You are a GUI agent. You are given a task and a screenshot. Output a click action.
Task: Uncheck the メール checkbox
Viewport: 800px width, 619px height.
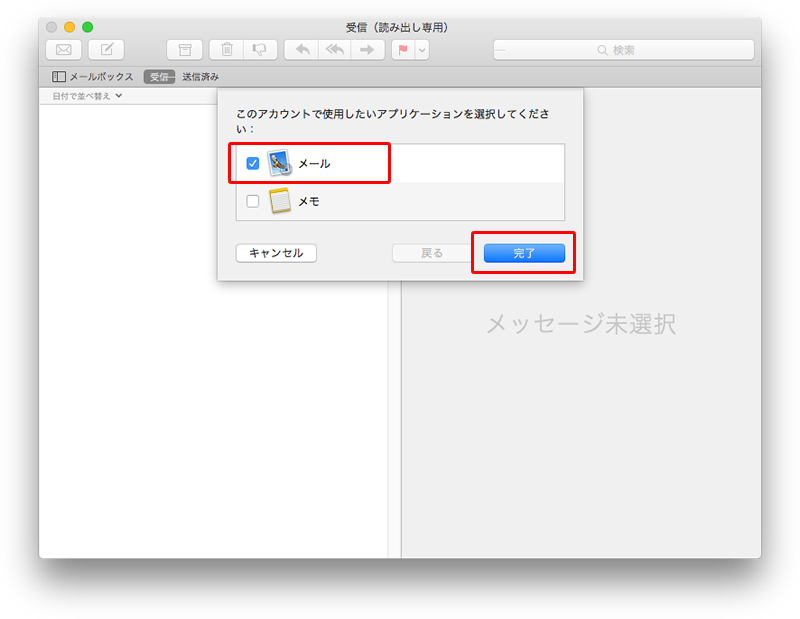click(x=253, y=163)
